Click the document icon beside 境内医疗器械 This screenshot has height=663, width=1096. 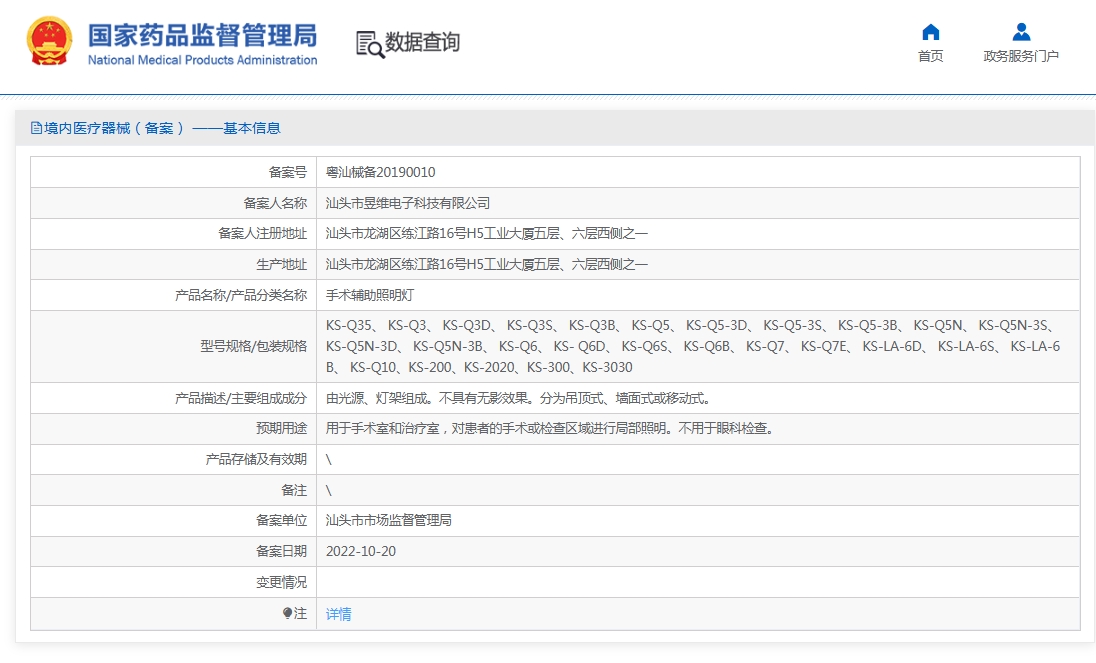click(36, 128)
